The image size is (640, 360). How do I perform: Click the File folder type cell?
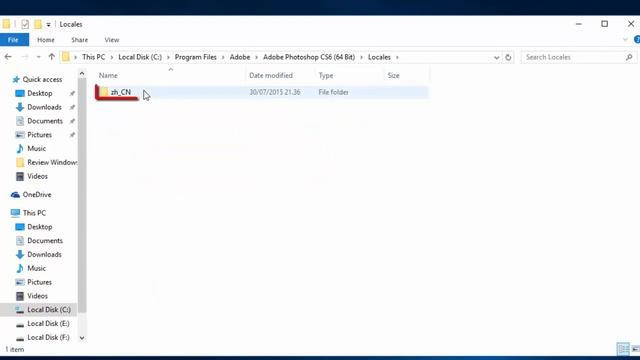[333, 93]
